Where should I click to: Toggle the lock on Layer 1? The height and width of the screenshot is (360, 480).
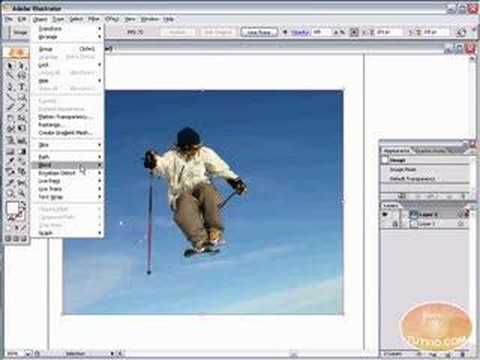pyautogui.click(x=395, y=224)
